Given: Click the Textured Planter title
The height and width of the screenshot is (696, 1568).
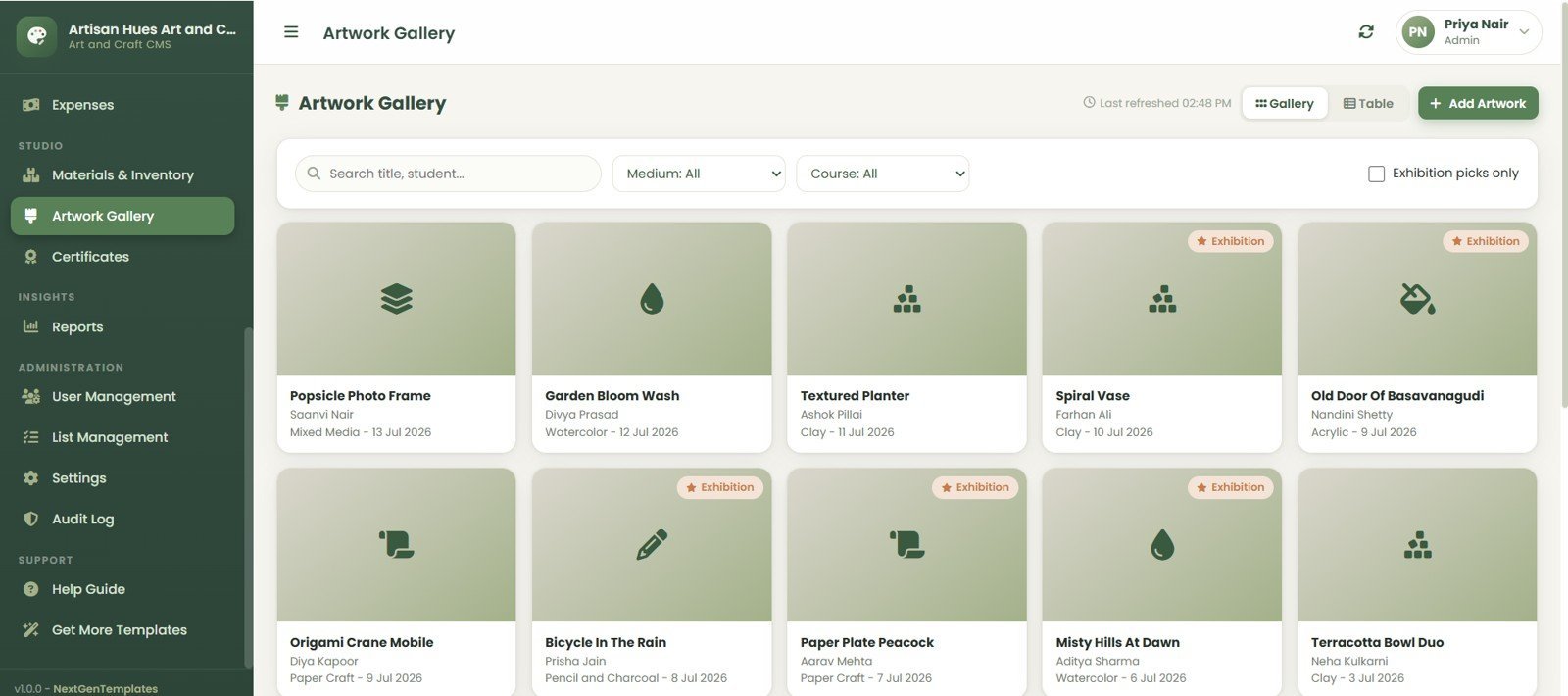Looking at the screenshot, I should tap(855, 396).
